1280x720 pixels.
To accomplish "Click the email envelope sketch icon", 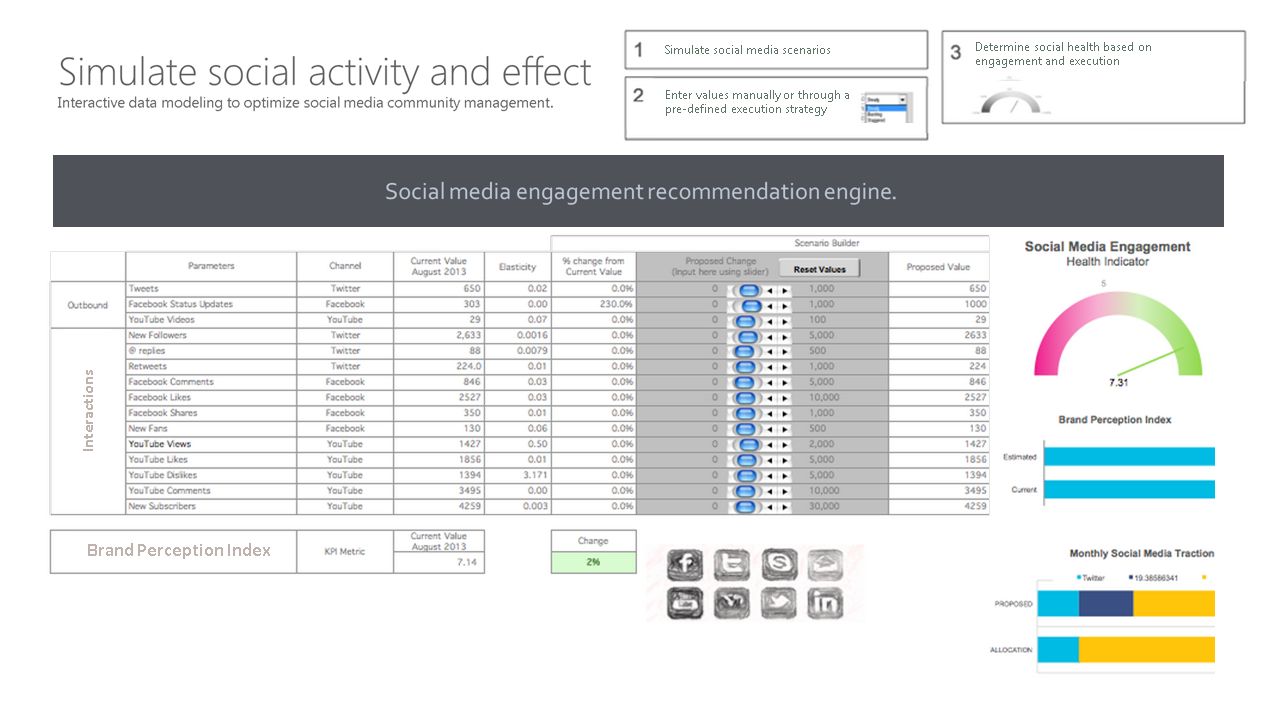I will [x=825, y=565].
